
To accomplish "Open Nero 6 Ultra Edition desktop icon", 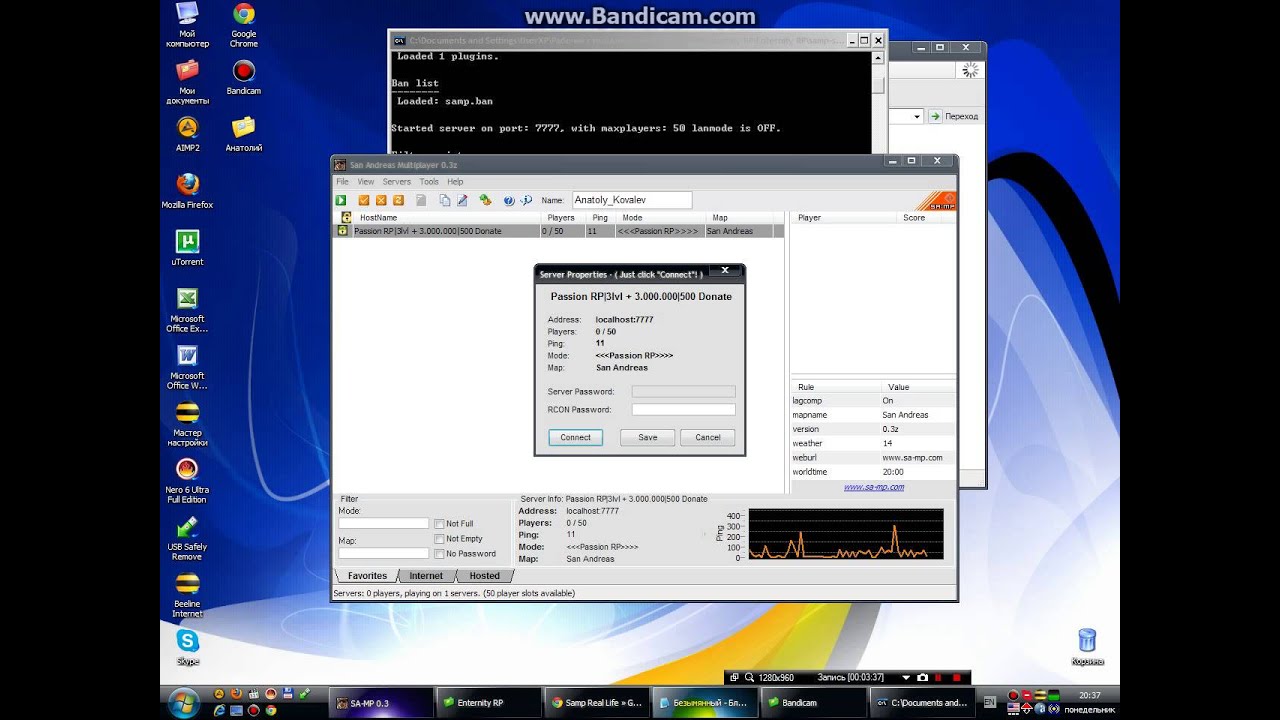I will pyautogui.click(x=187, y=481).
